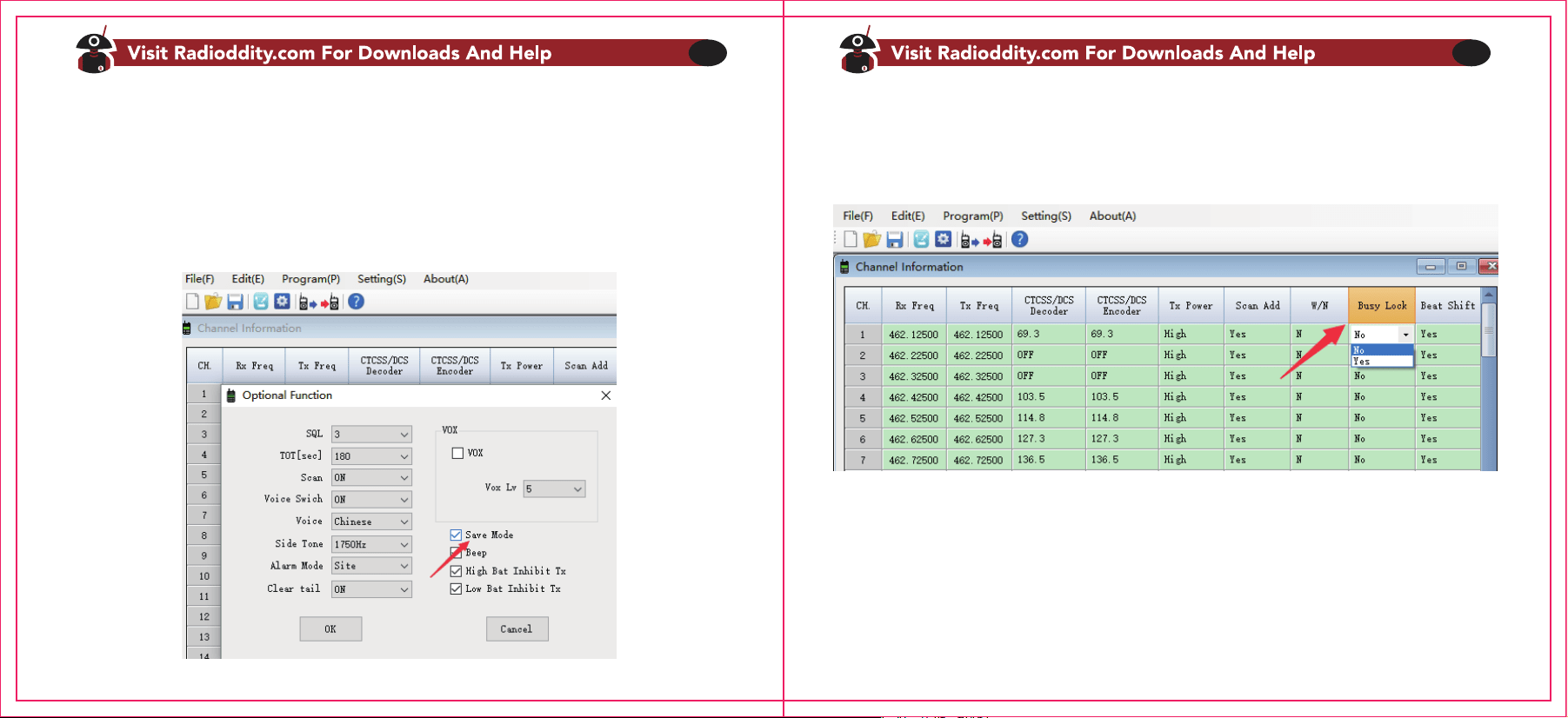Open File(F) menu on left page
Viewport: 1568px width, 718px height.
199,279
